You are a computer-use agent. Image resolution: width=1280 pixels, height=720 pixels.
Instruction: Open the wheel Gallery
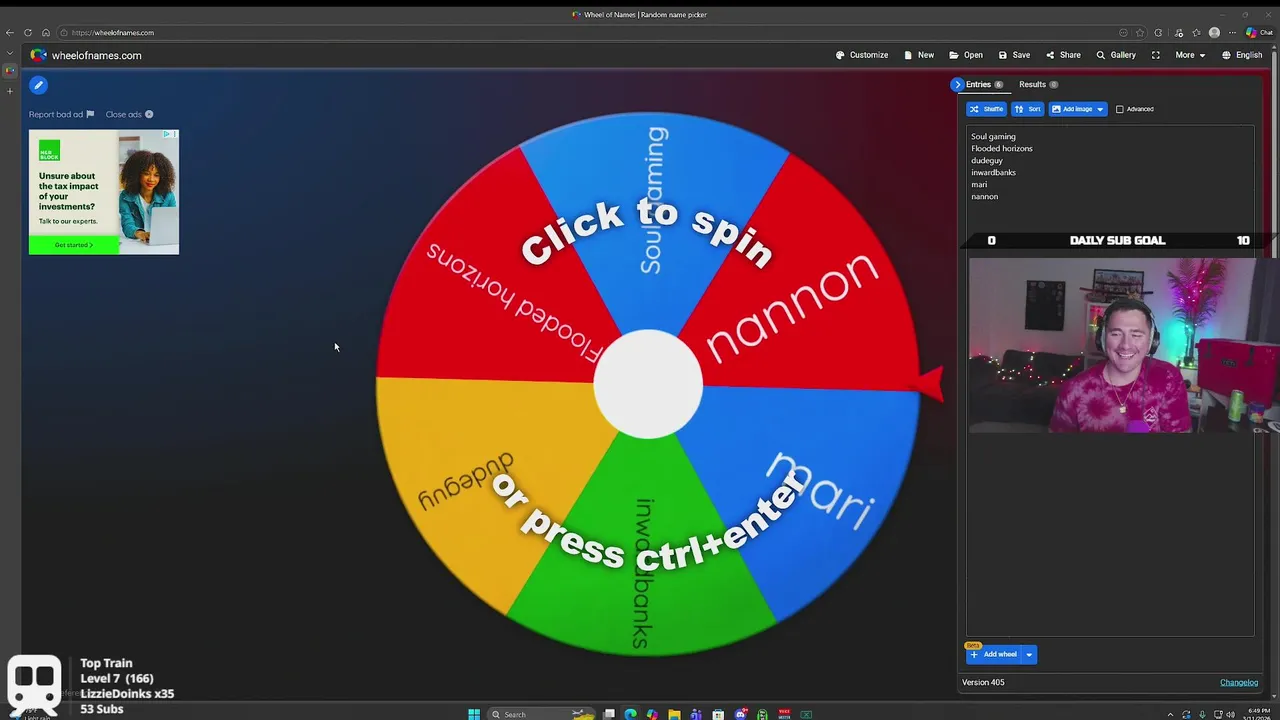point(1116,55)
